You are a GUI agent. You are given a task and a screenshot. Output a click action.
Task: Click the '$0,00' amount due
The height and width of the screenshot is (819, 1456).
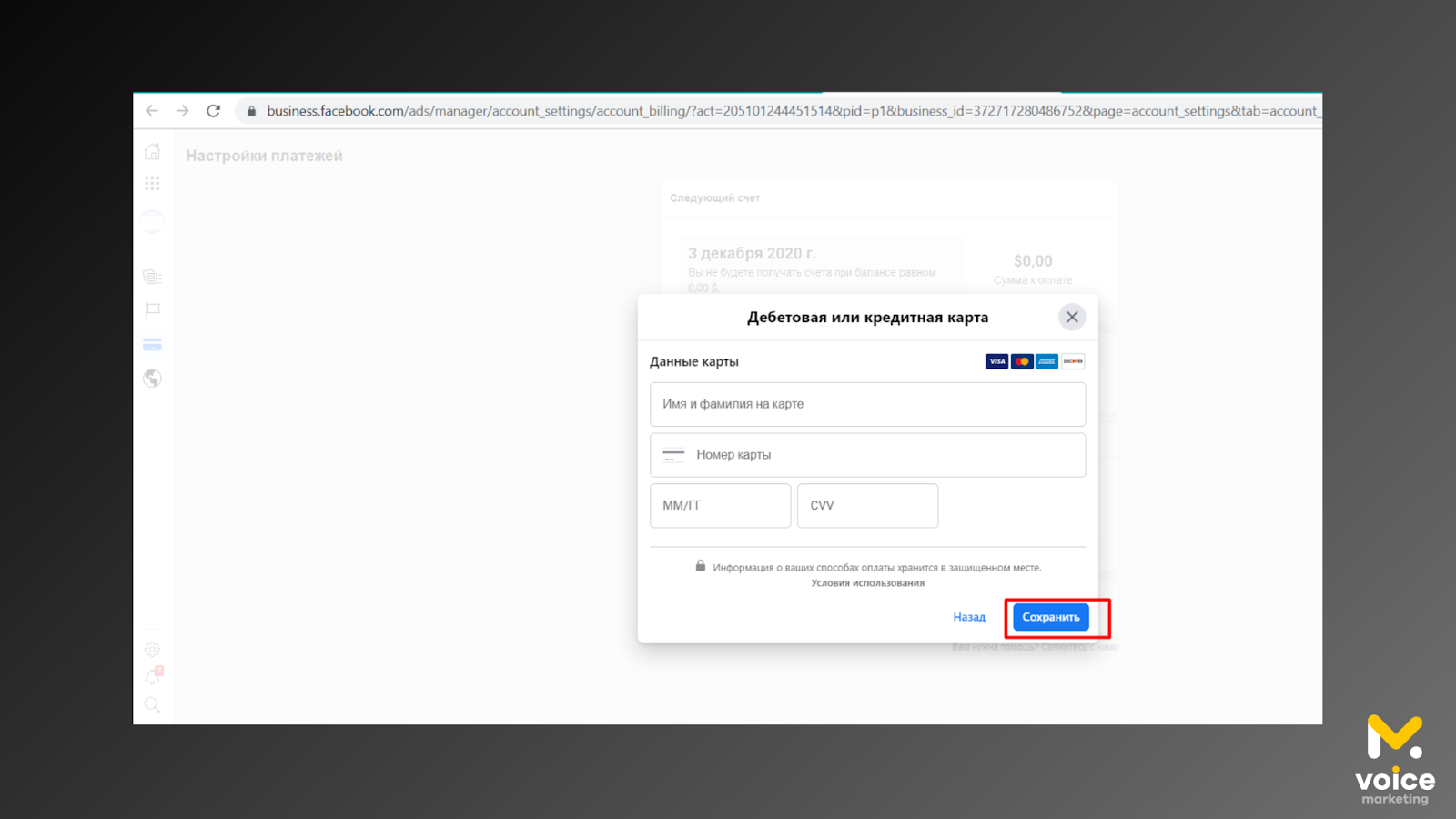click(x=1033, y=261)
